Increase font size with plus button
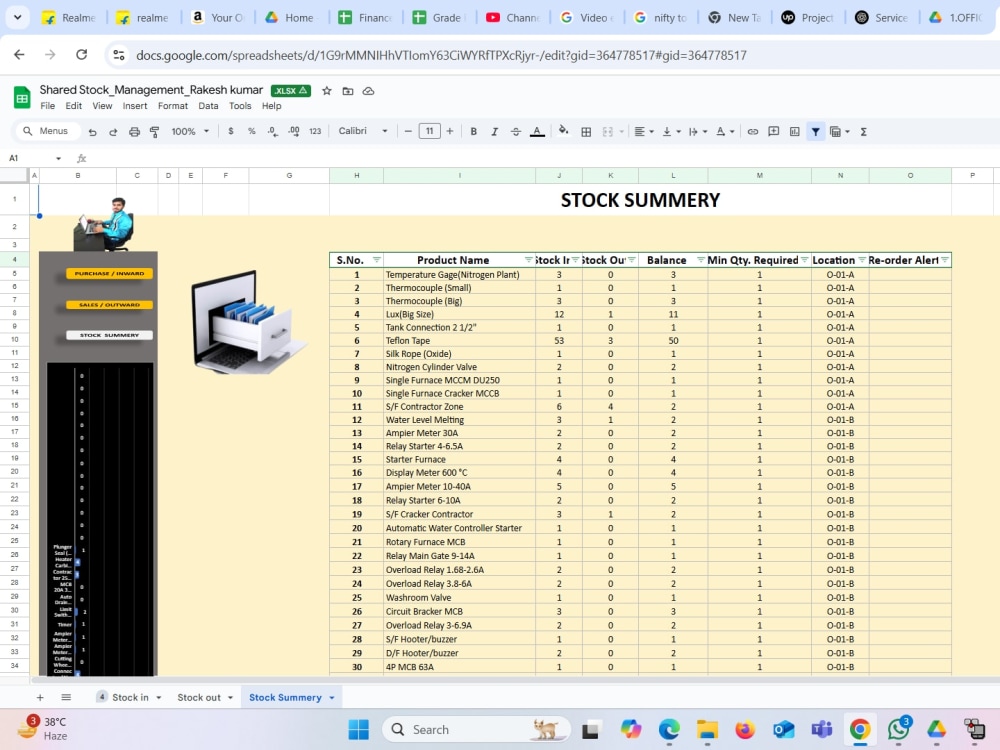1000x750 pixels. (450, 131)
